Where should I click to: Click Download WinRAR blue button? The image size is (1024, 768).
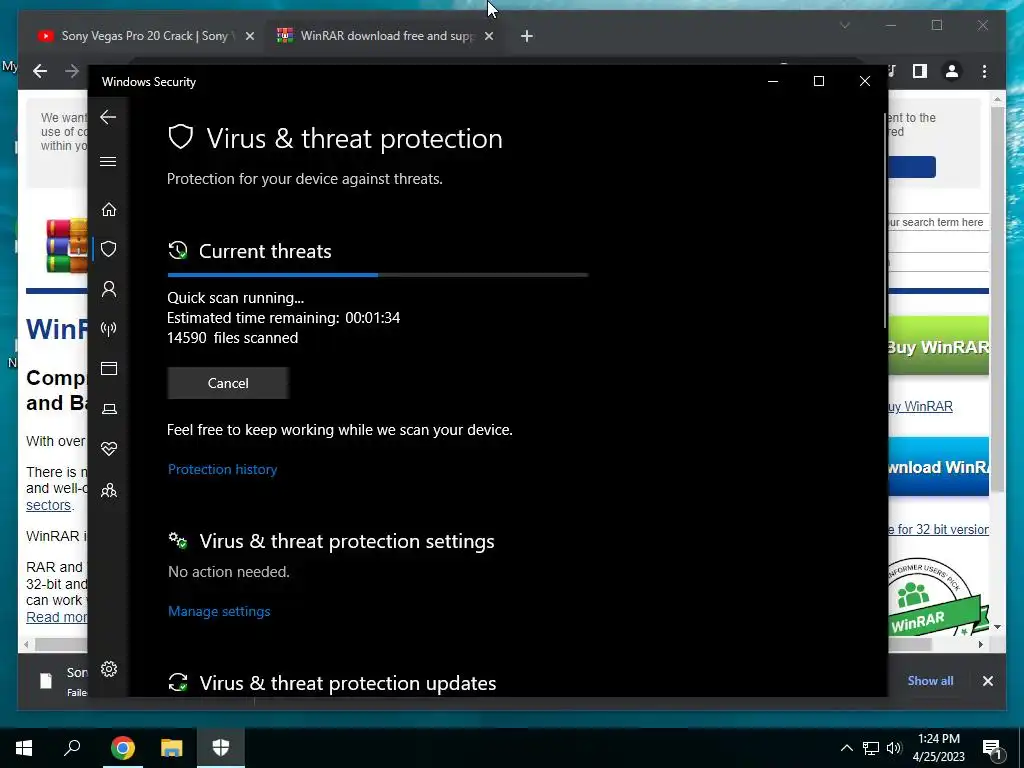pos(938,467)
